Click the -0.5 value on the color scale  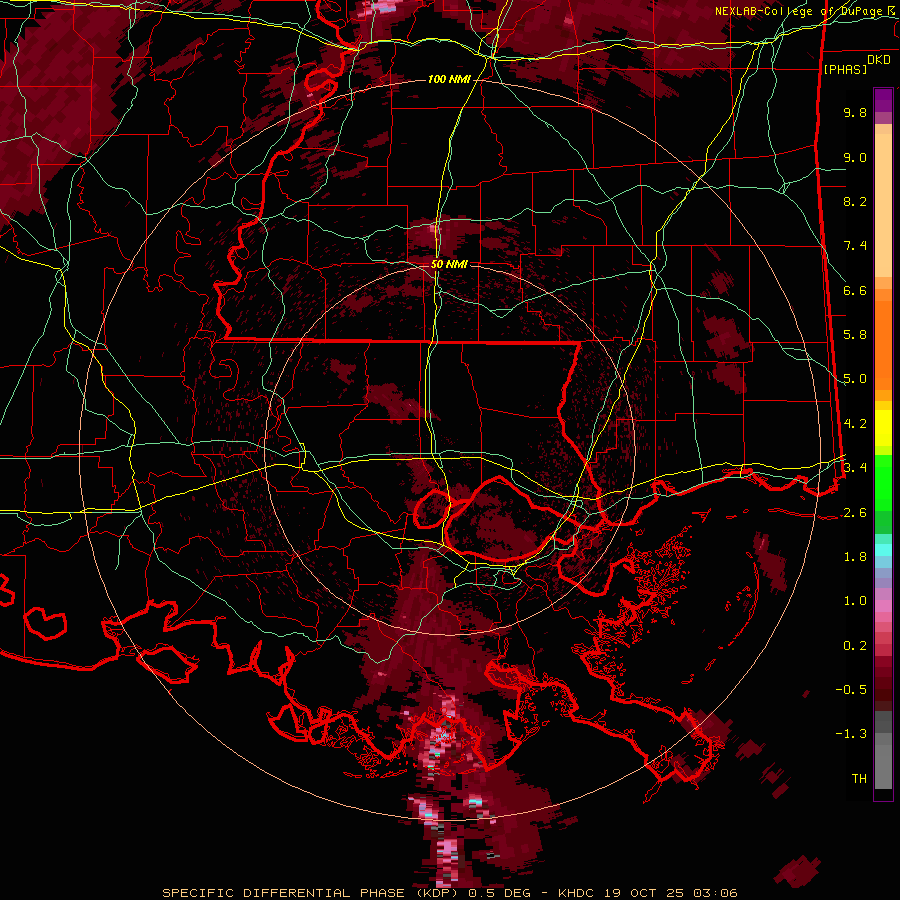click(x=851, y=689)
